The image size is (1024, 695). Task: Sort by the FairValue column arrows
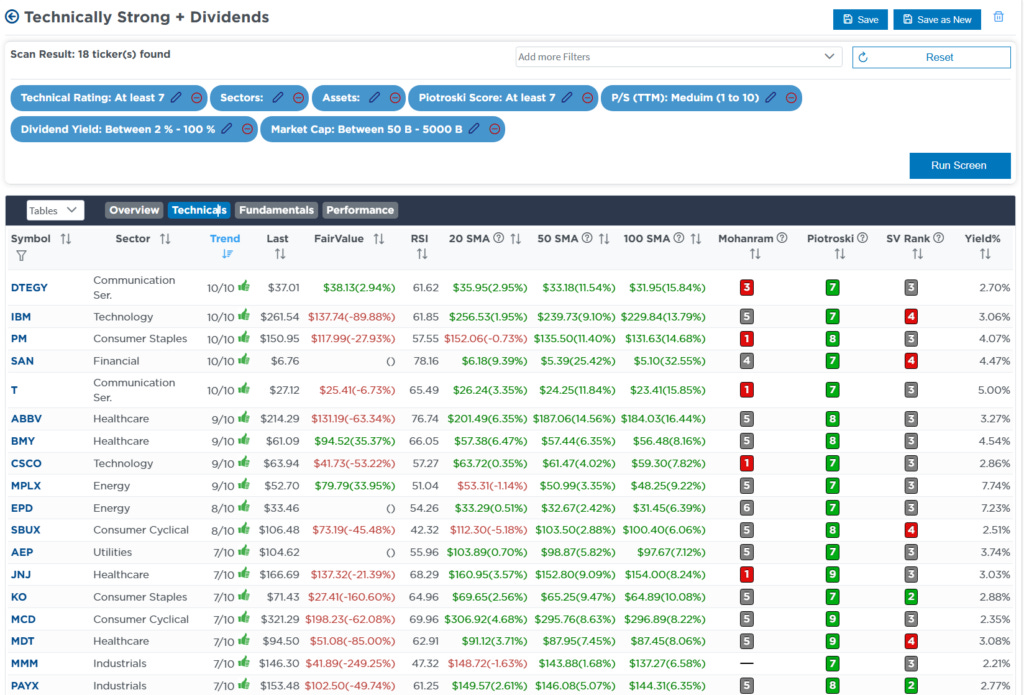pyautogui.click(x=379, y=239)
